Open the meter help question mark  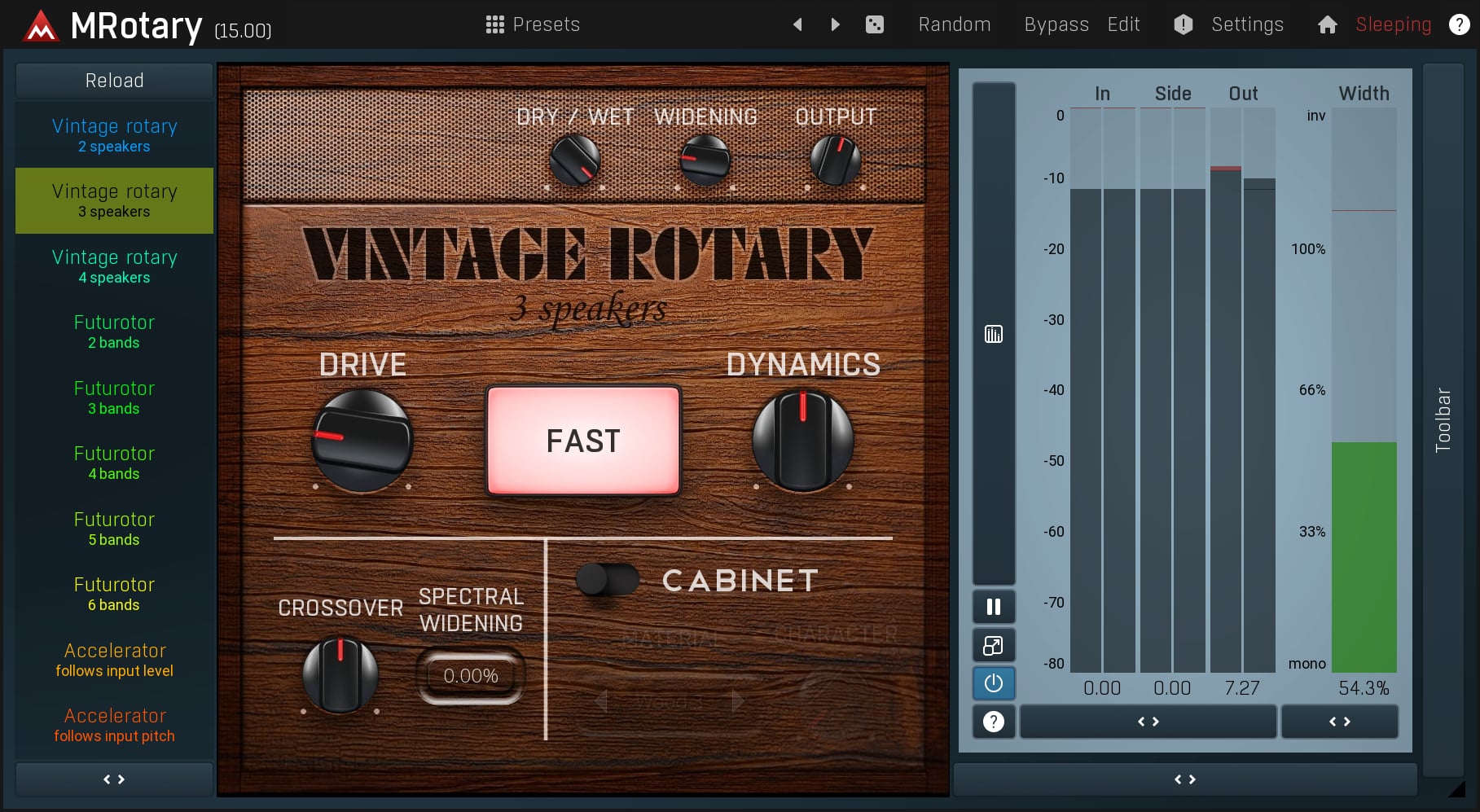point(993,722)
